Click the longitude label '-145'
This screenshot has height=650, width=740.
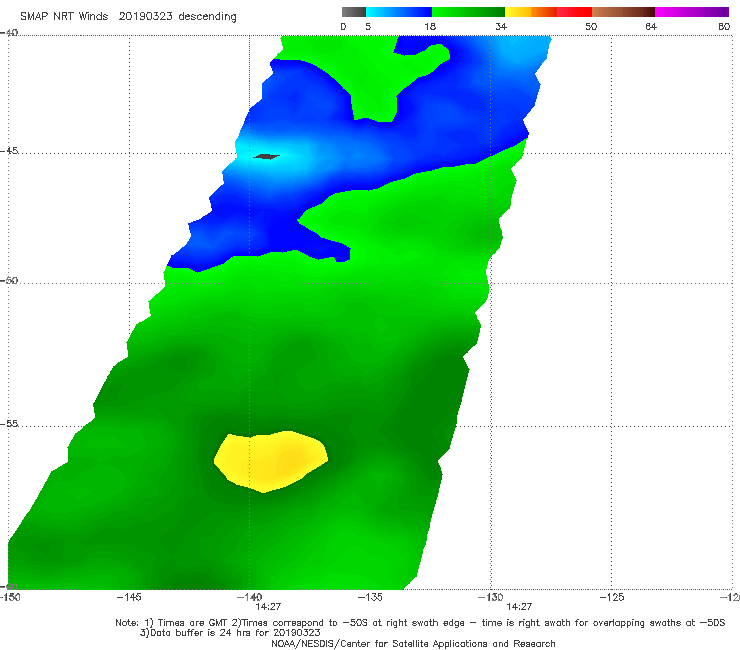129,597
